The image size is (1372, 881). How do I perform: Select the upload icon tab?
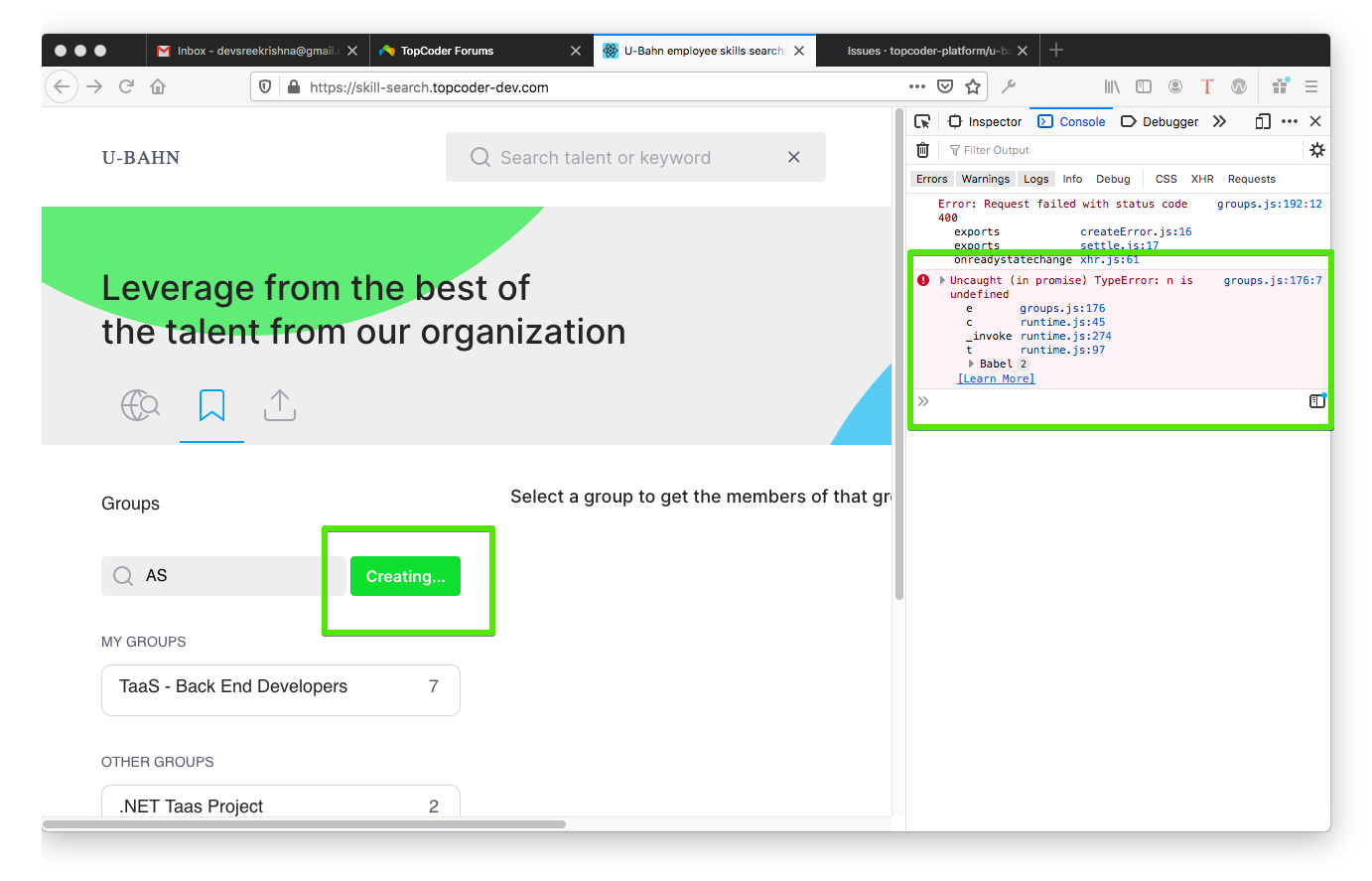(x=280, y=405)
